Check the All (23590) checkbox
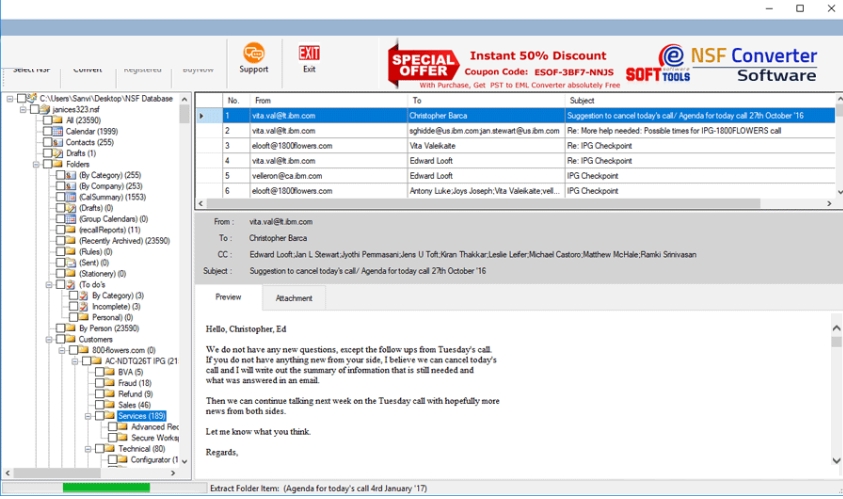This screenshot has height=499, width=843. pyautogui.click(x=47, y=120)
